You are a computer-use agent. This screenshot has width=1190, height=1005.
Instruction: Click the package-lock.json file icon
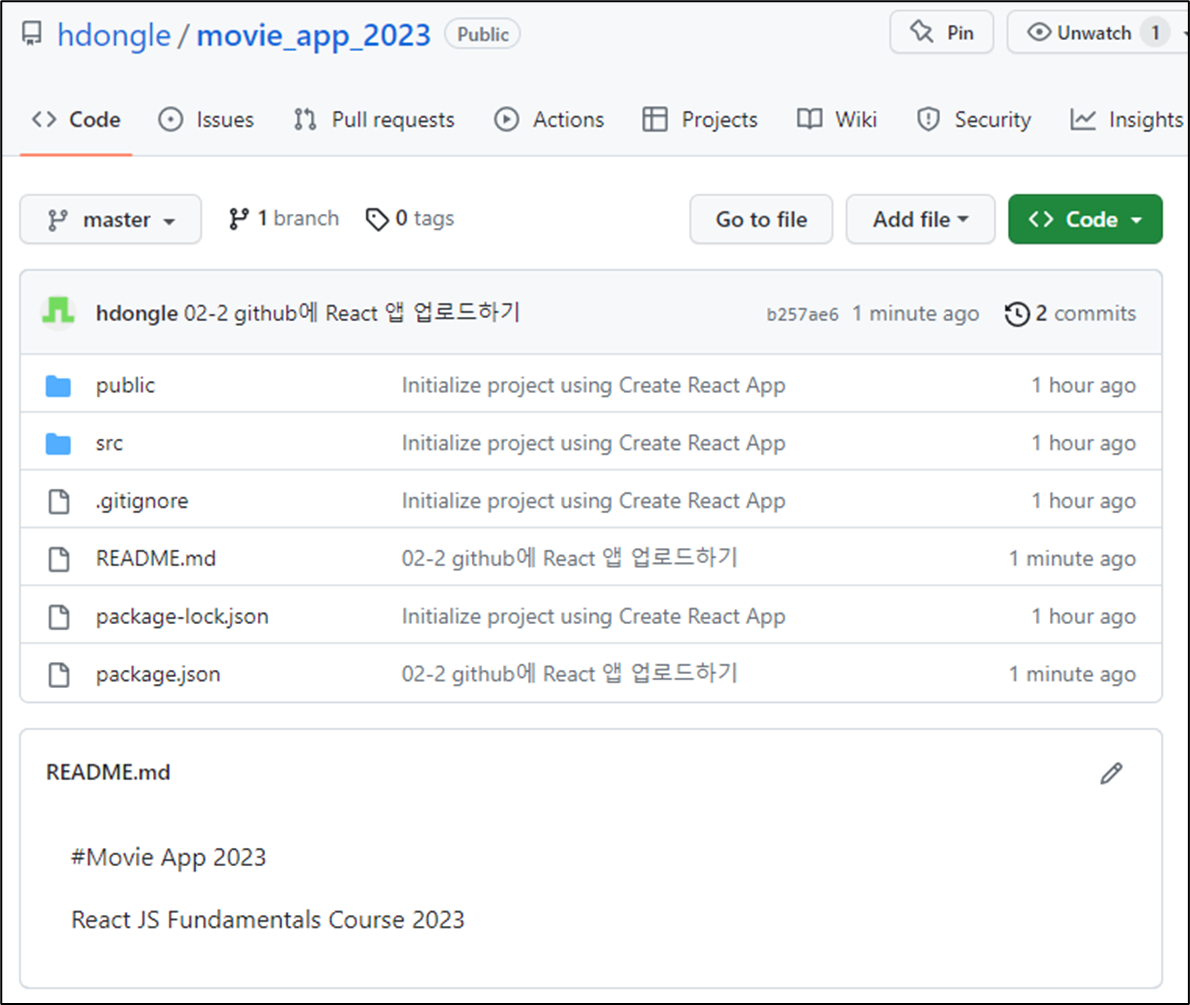click(x=58, y=616)
